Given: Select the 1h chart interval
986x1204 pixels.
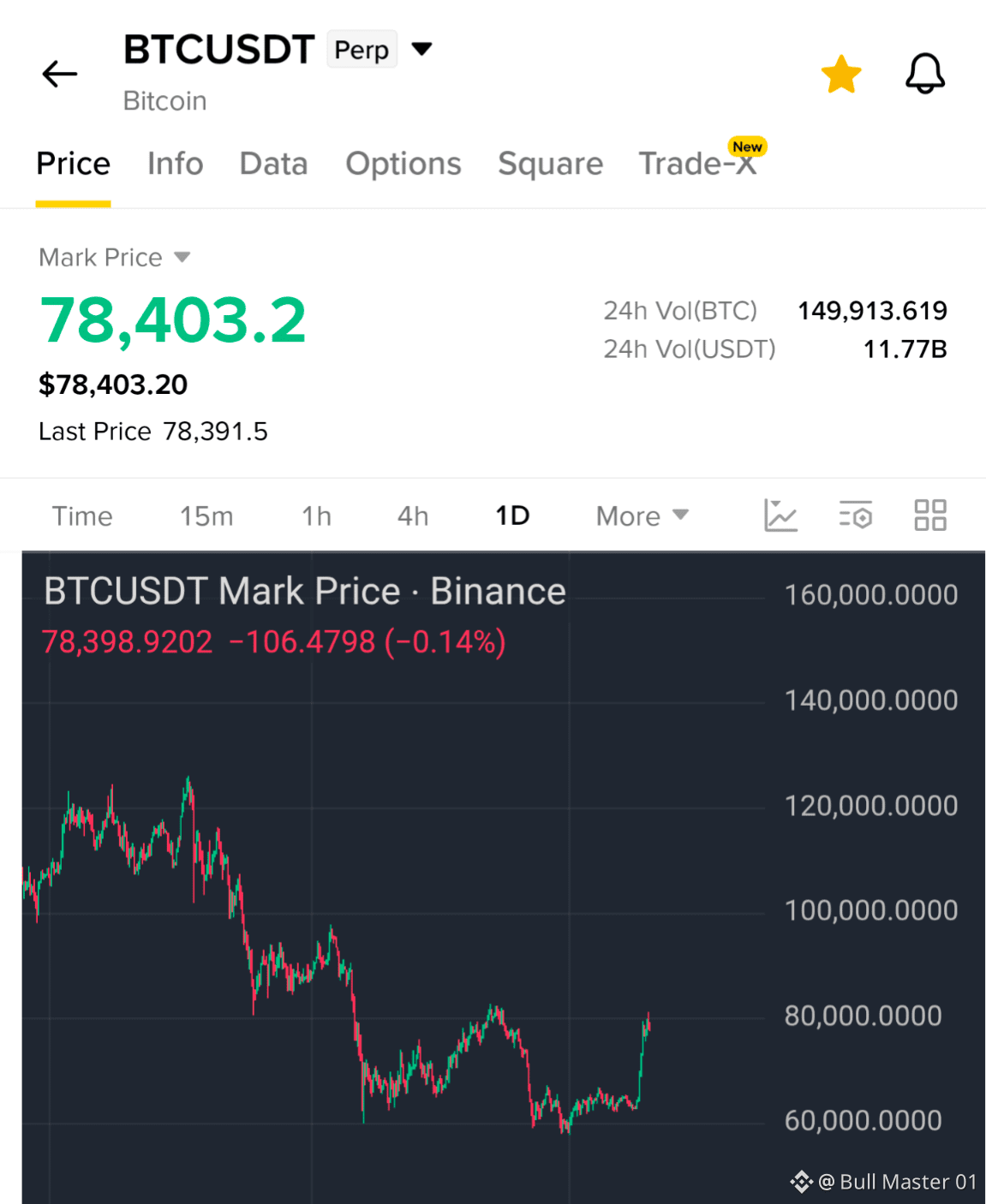Looking at the screenshot, I should click(x=316, y=516).
